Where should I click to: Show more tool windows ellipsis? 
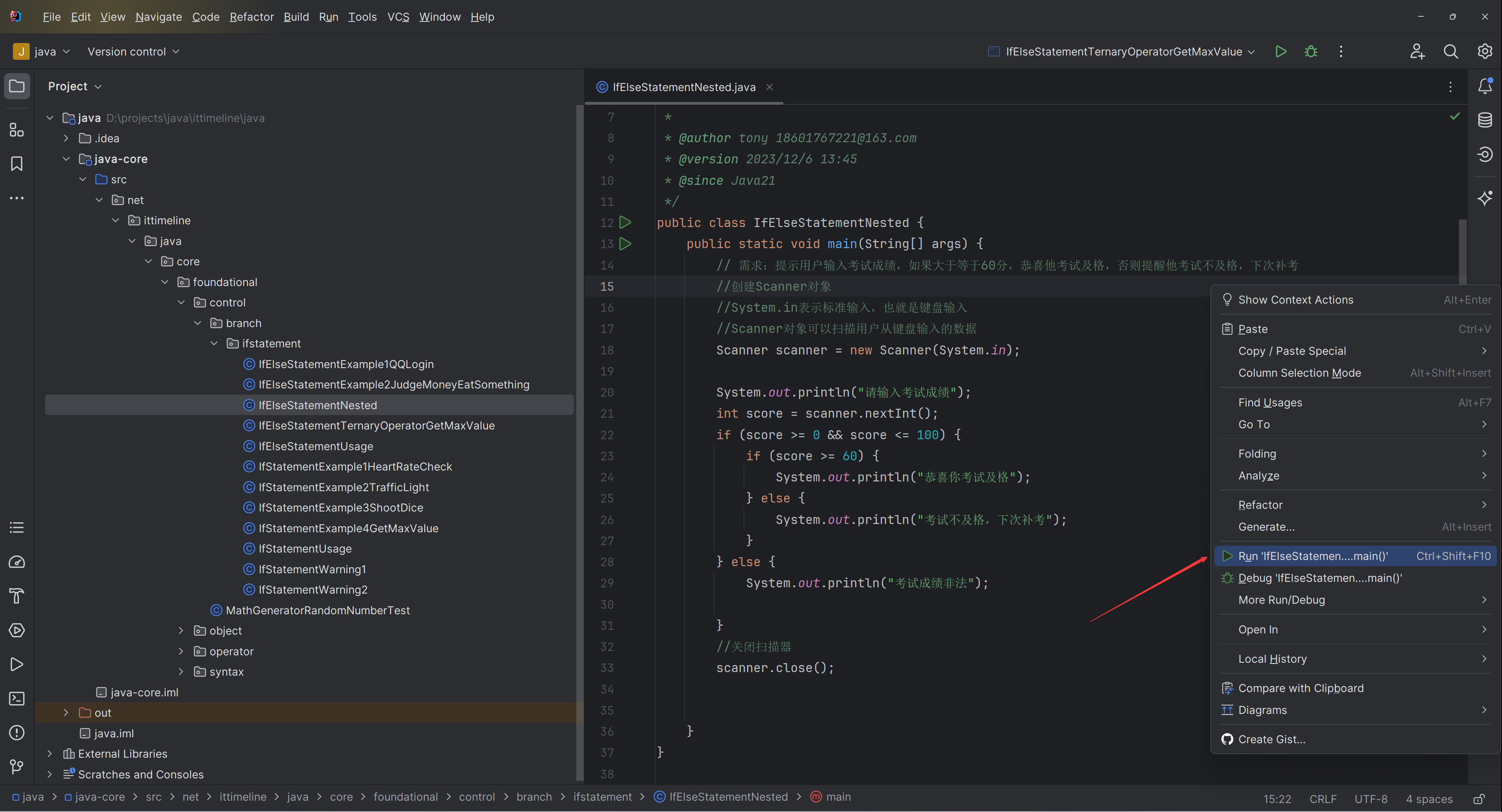point(17,198)
